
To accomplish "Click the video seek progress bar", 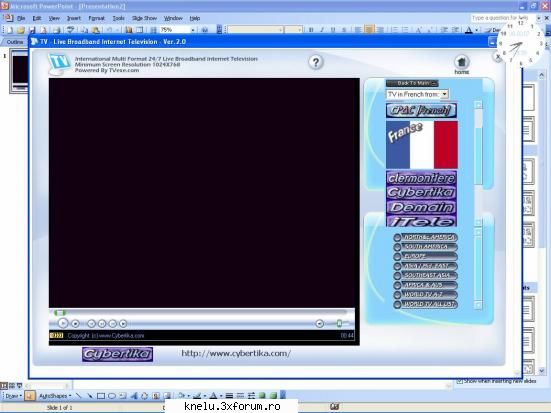I will point(200,312).
